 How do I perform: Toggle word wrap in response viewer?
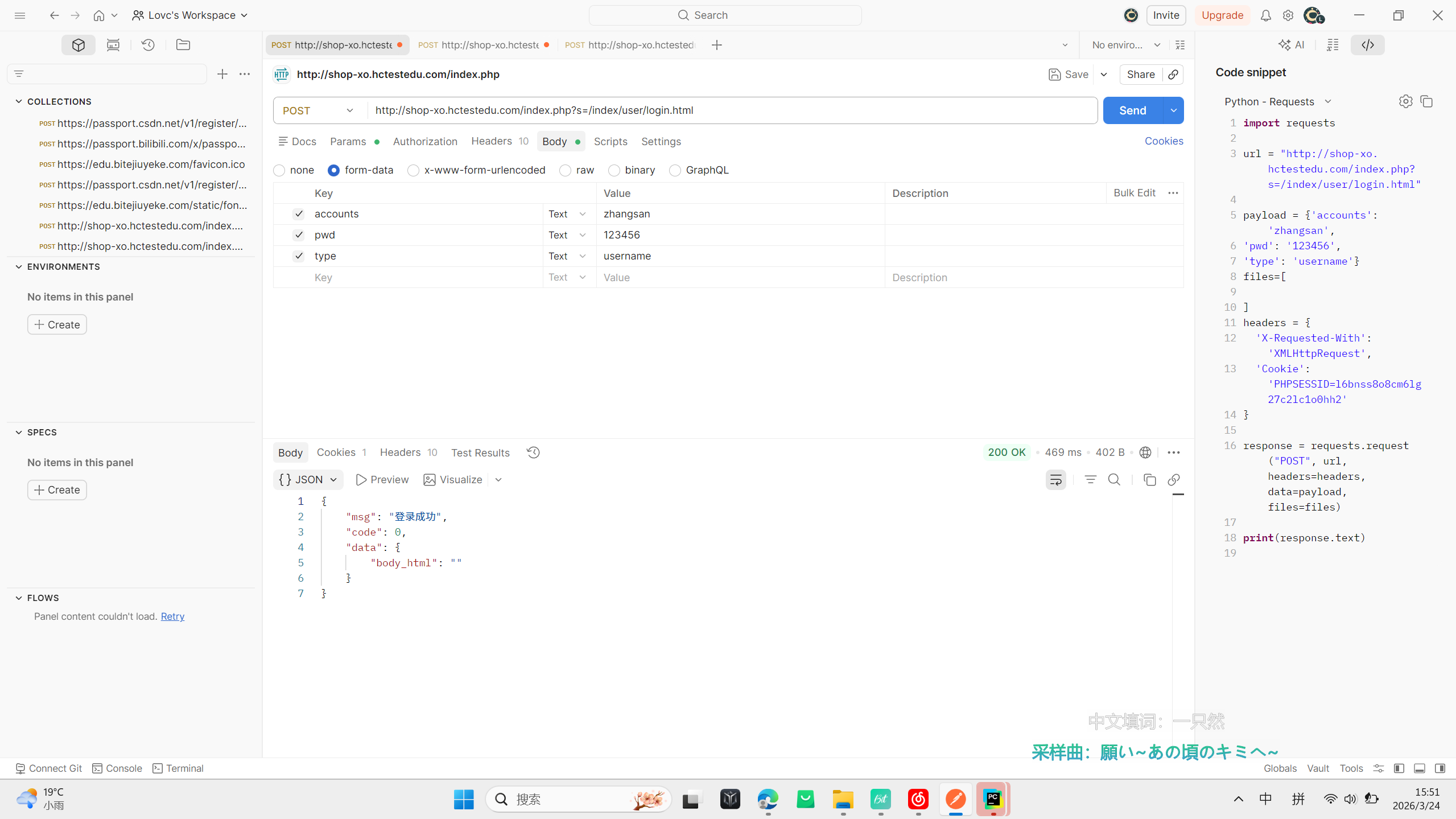[x=1055, y=480]
